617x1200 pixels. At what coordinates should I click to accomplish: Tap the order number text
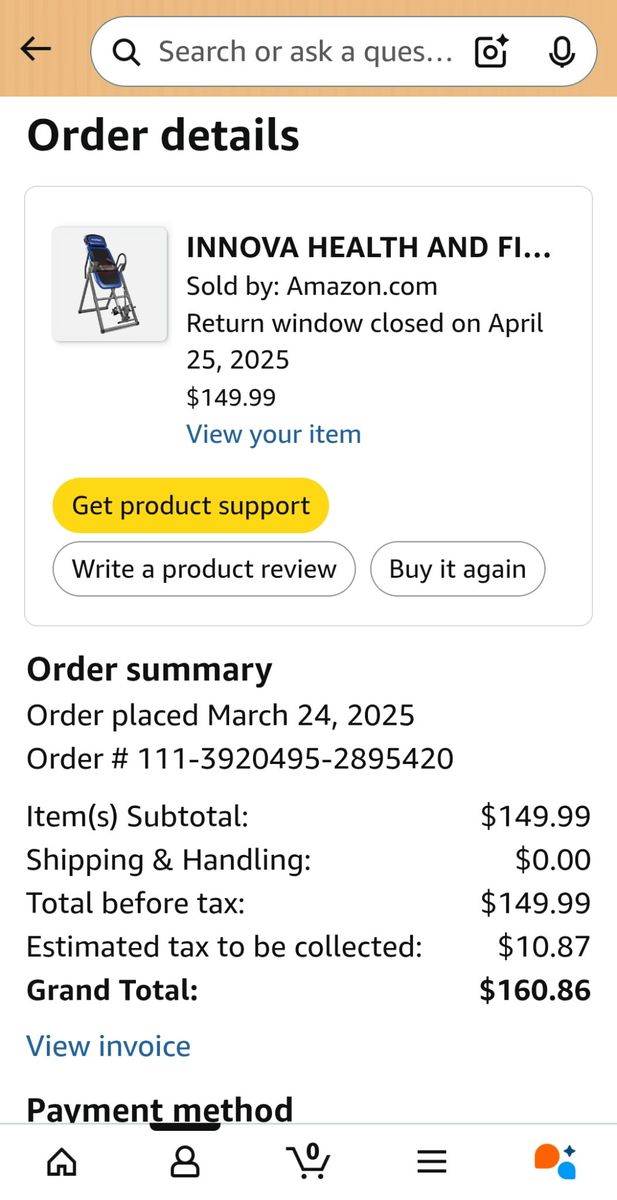240,759
